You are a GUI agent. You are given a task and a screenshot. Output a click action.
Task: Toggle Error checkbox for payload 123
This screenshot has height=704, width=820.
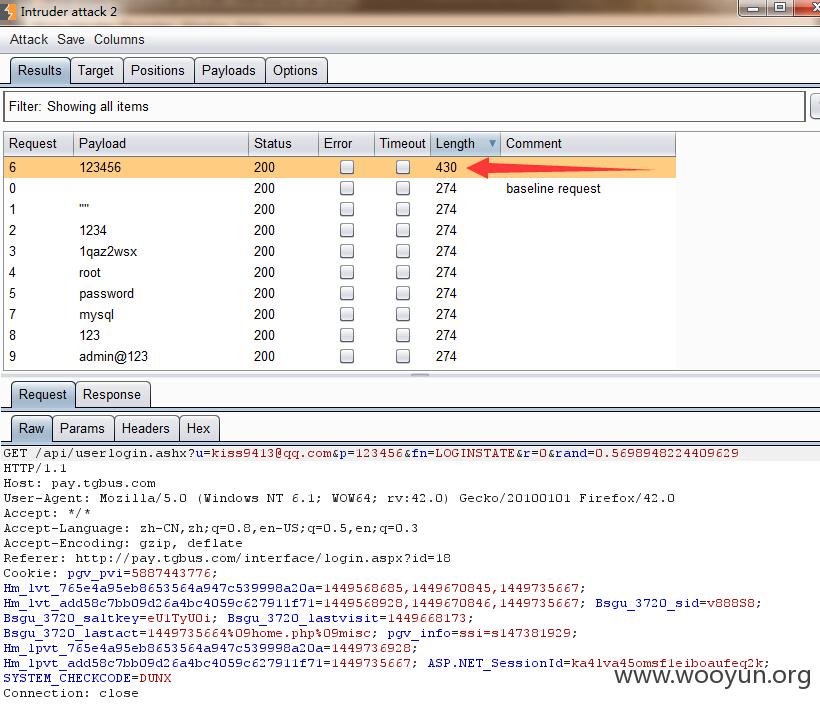pos(347,335)
